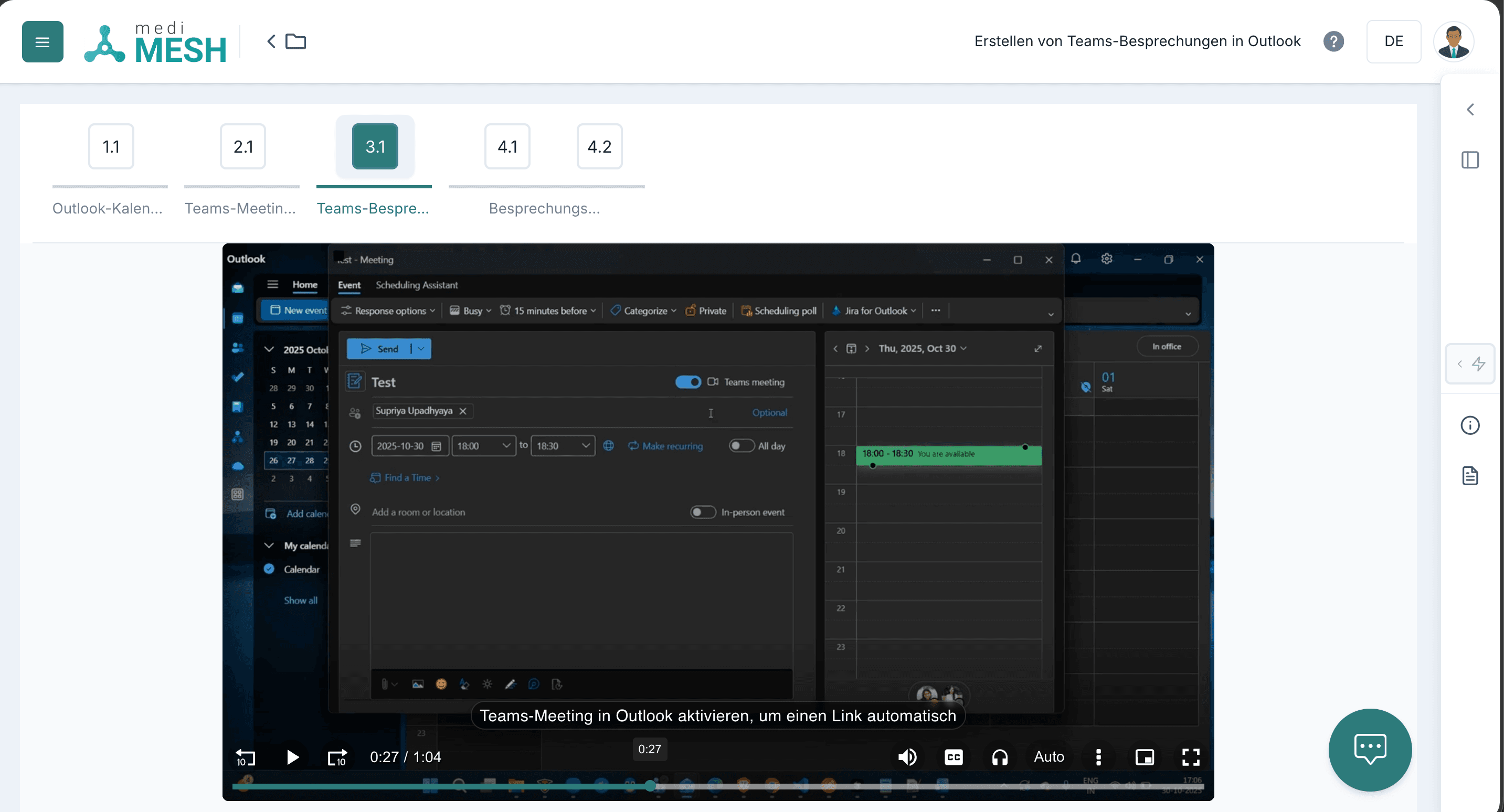Open the mediMESH hamburger menu
The image size is (1504, 812).
click(x=43, y=41)
